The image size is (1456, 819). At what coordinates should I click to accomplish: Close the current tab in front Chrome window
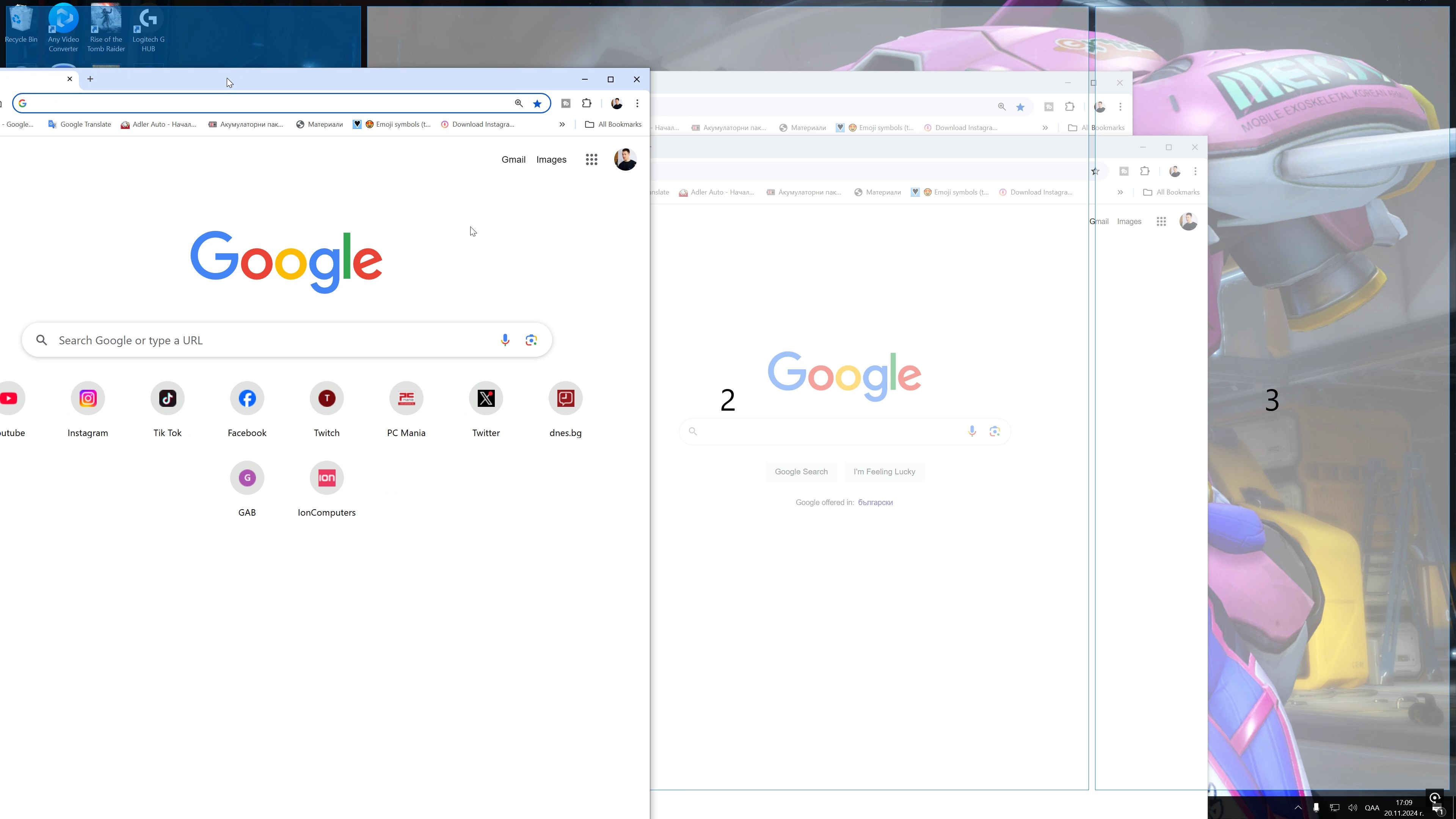[69, 79]
